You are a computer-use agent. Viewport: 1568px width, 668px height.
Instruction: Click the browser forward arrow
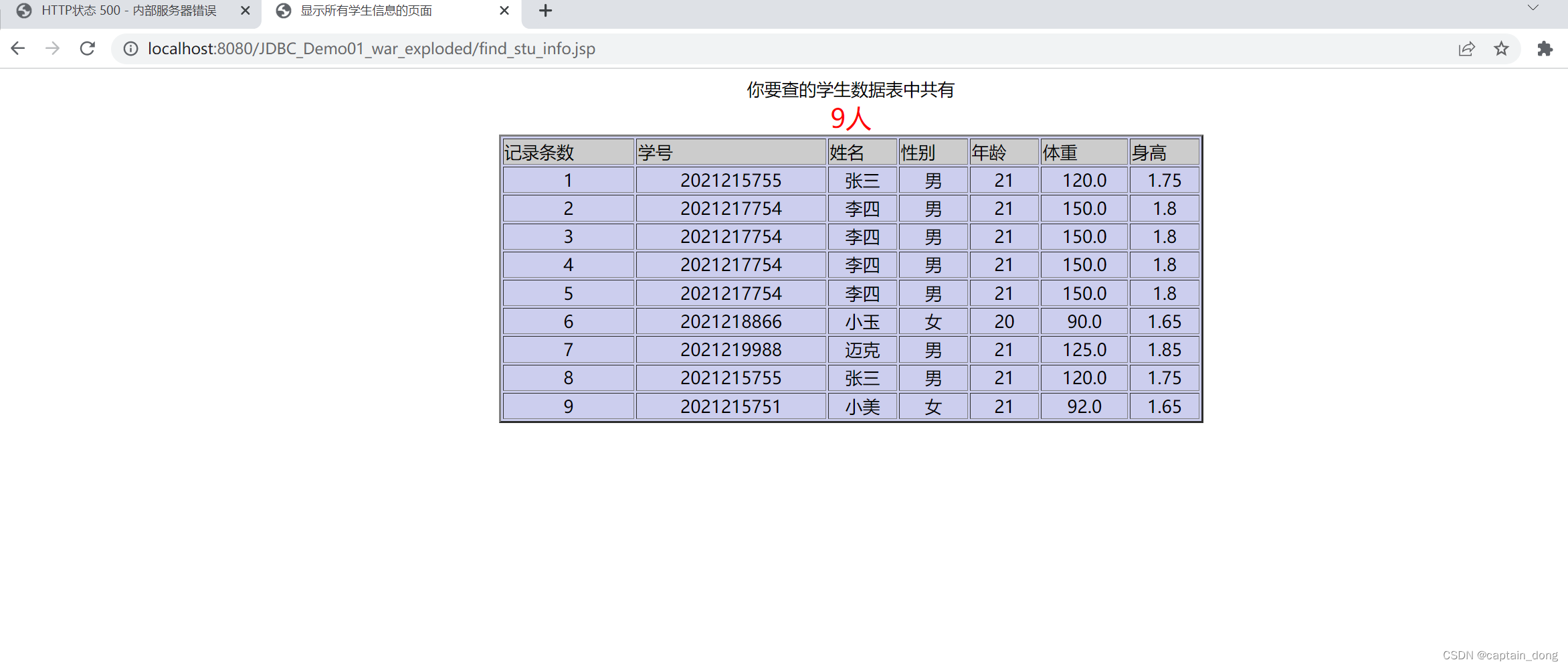[52, 48]
